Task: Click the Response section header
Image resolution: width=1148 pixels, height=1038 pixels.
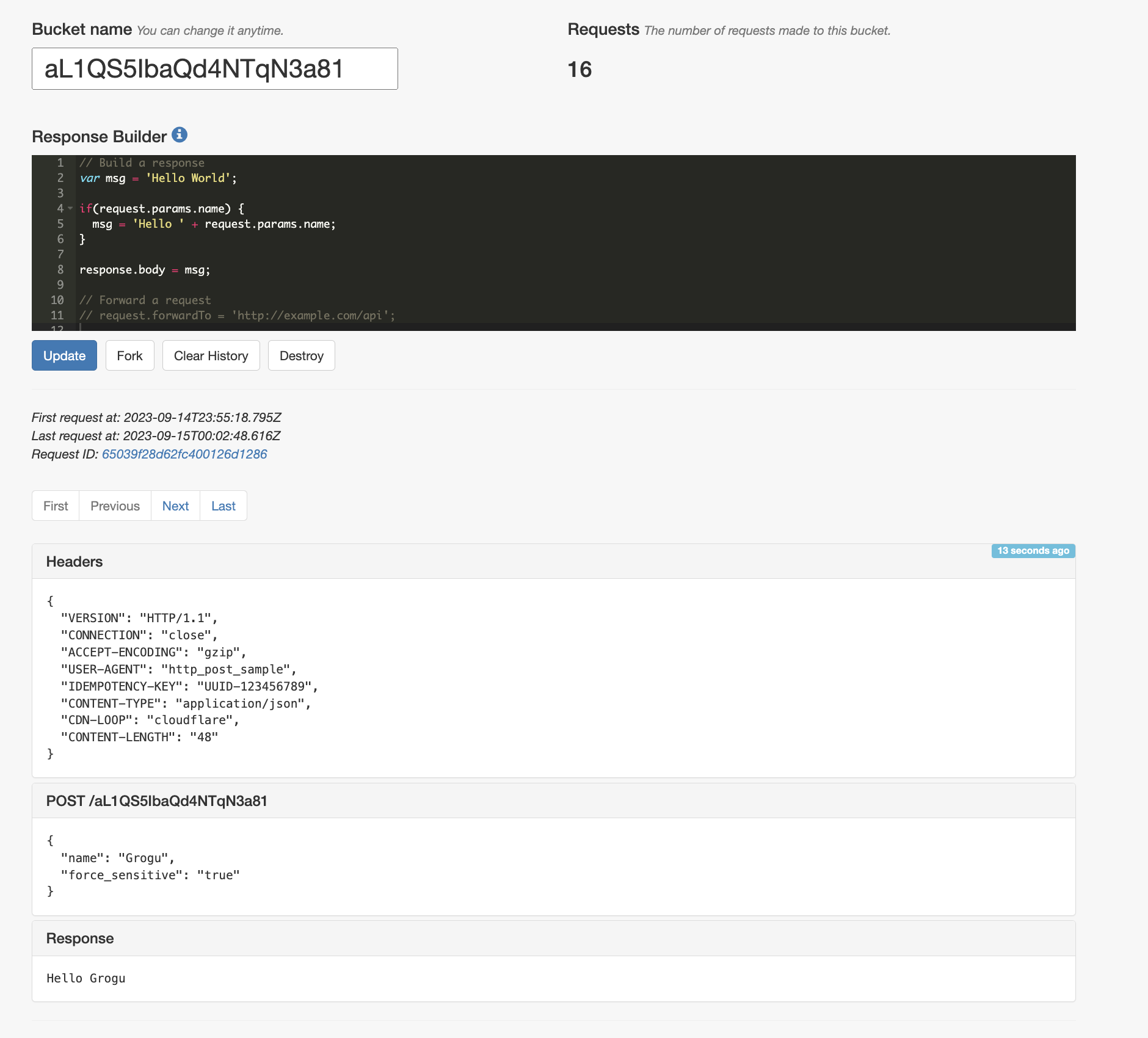Action: click(79, 938)
